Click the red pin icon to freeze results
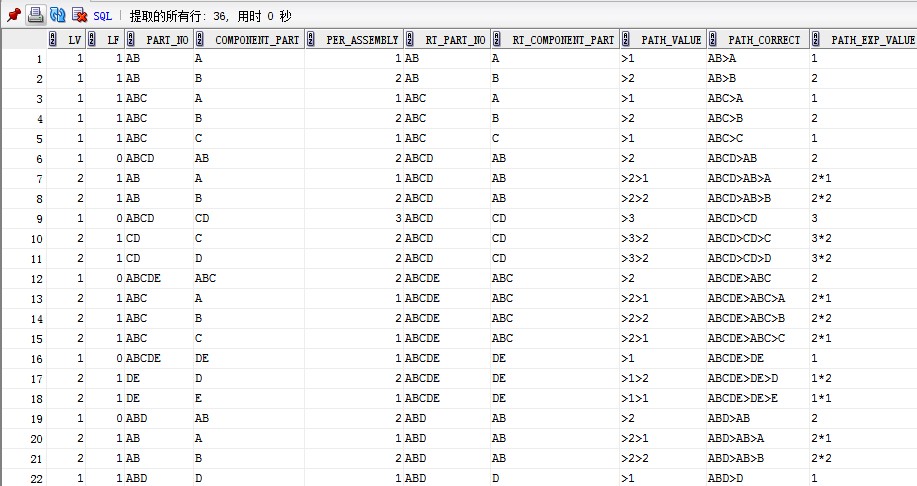Image resolution: width=917 pixels, height=486 pixels. click(x=14, y=15)
